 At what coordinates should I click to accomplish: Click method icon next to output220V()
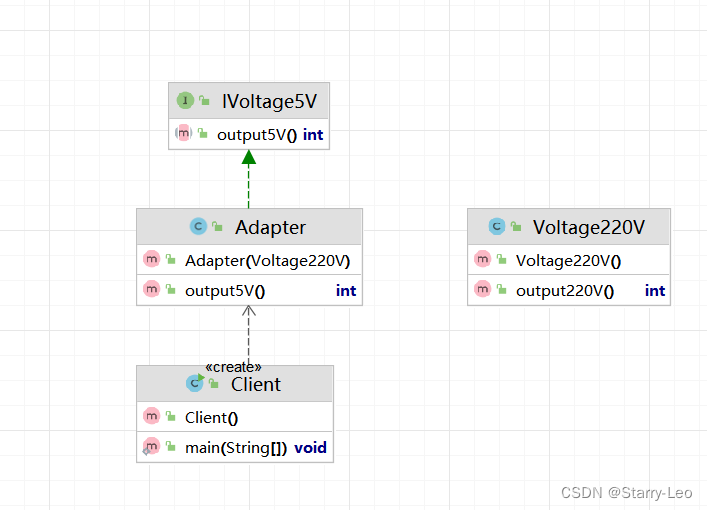482,289
